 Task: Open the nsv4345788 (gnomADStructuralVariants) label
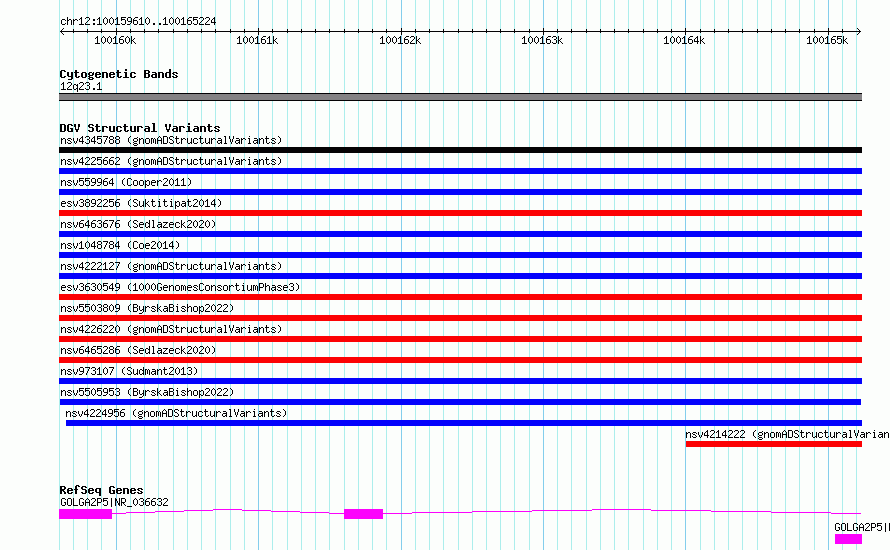click(x=171, y=140)
